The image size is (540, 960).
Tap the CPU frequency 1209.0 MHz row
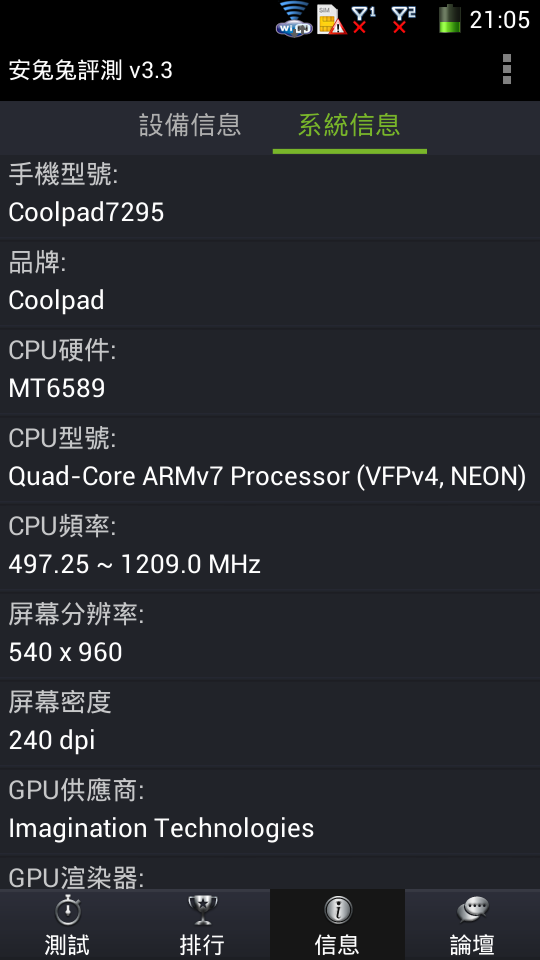click(270, 546)
